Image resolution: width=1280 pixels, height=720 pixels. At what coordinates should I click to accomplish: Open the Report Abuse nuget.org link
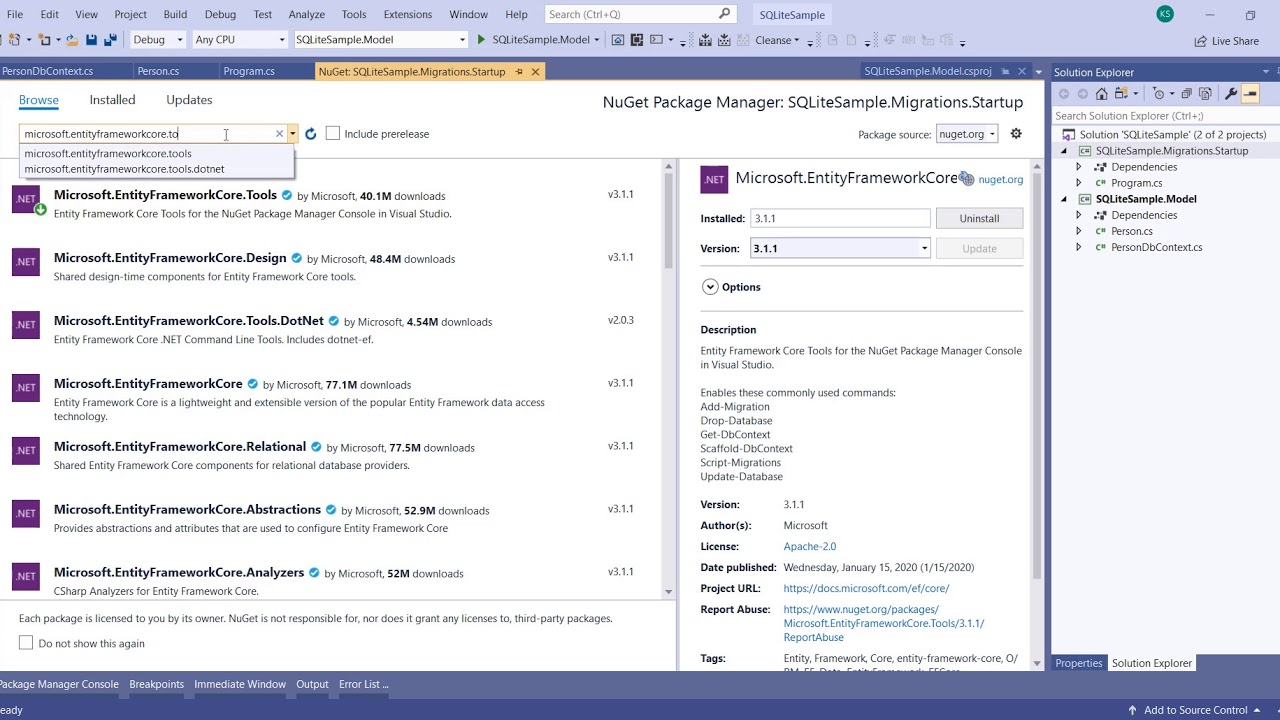[x=884, y=623]
